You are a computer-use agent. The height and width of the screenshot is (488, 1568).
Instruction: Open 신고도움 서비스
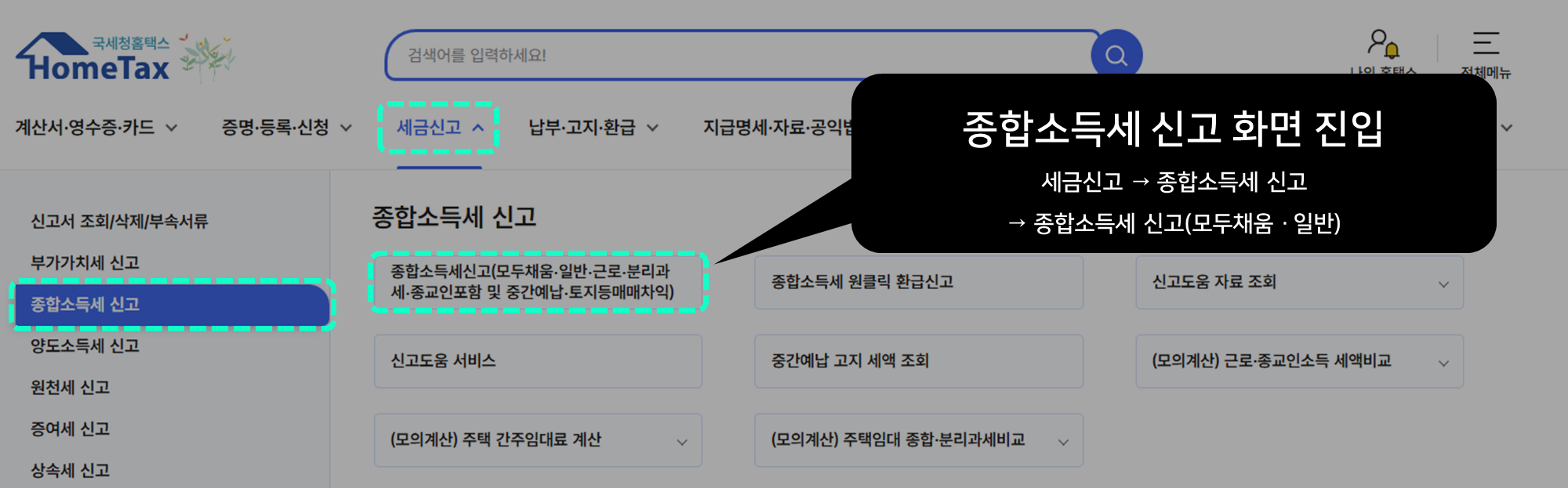point(538,361)
